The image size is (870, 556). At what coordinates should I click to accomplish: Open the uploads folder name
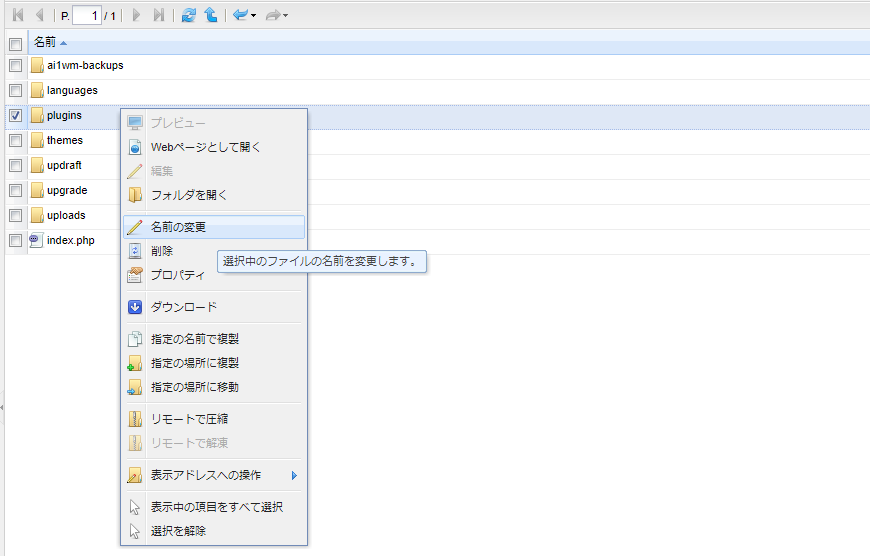[x=66, y=215]
